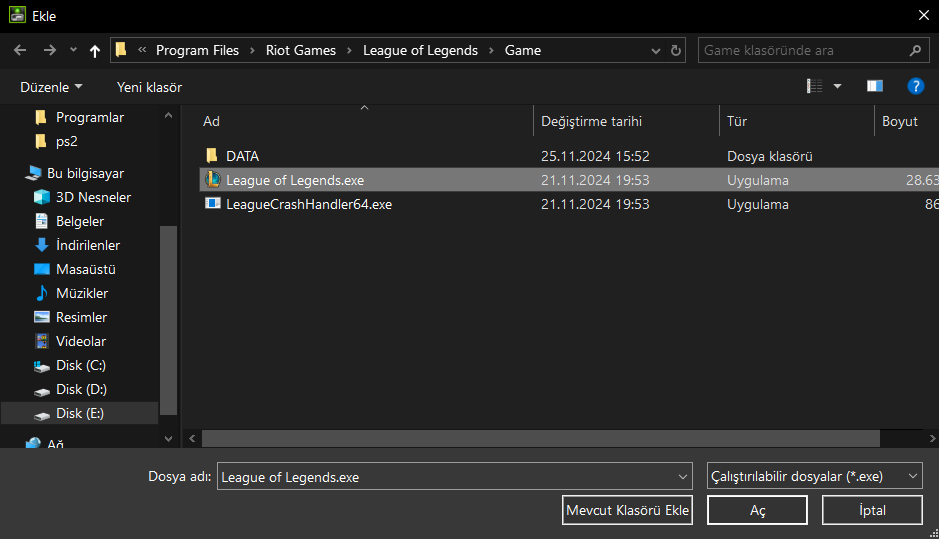Navigate to Program Files breadcrumb

[x=197, y=50]
